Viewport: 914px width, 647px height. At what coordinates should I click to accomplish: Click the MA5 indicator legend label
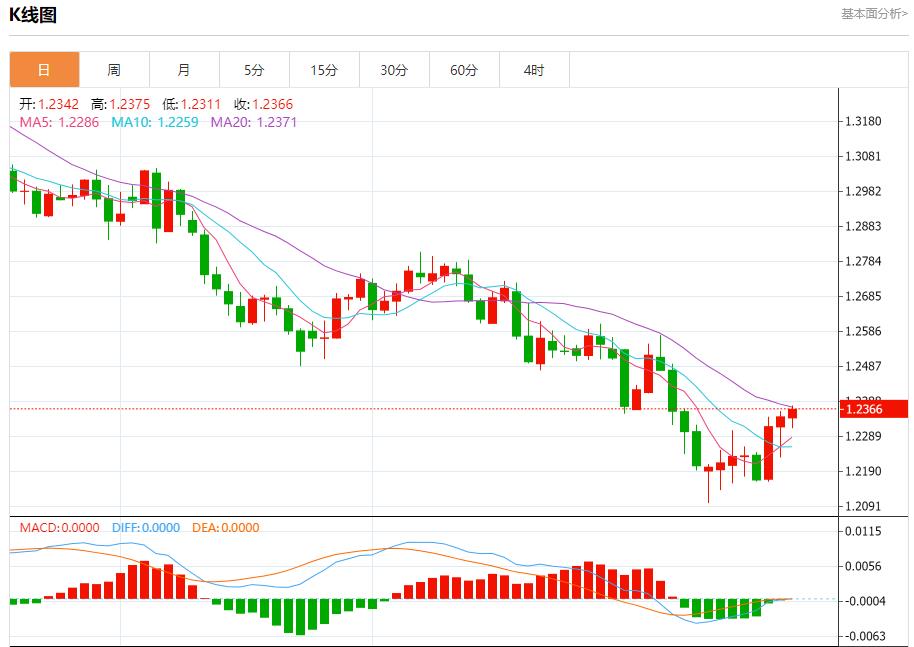(x=59, y=122)
